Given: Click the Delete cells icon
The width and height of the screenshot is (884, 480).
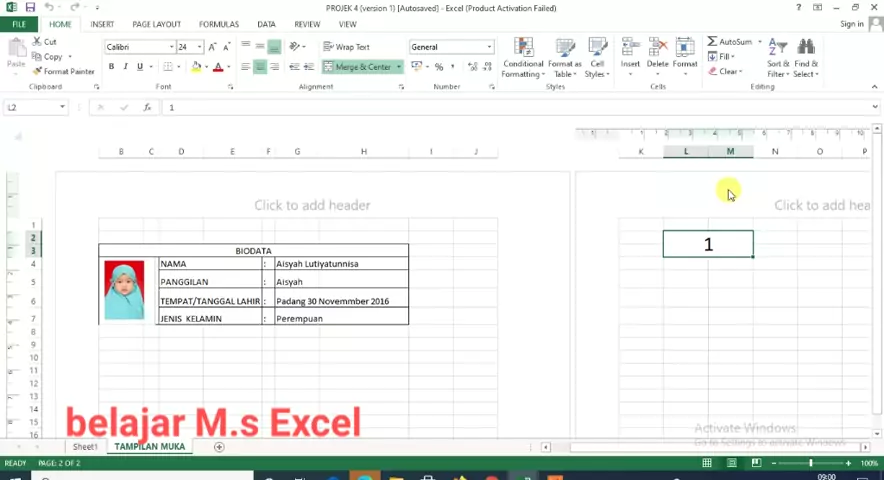Looking at the screenshot, I should coord(657,52).
